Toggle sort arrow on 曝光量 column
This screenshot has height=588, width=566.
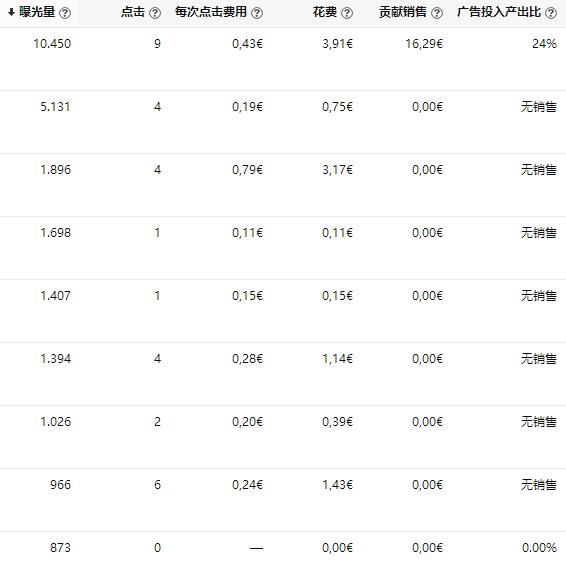coord(11,12)
